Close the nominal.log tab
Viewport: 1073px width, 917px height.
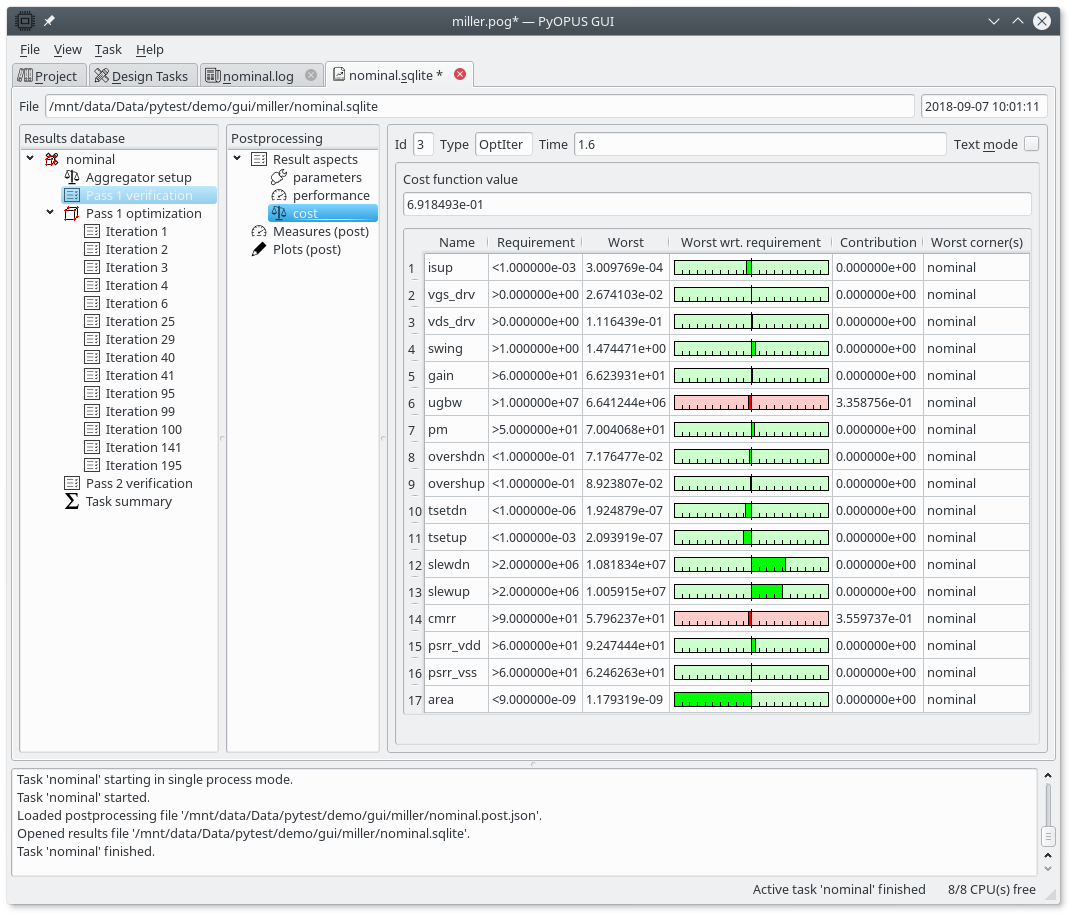click(x=311, y=75)
